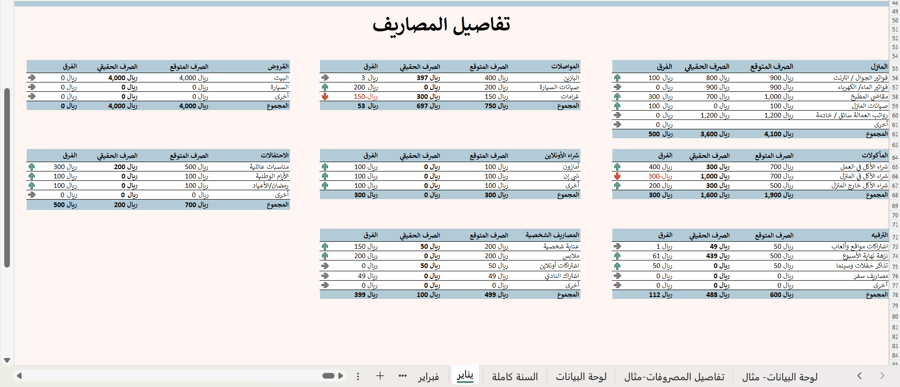Click the green arrow in شراء الأكل في العمل row

point(618,167)
